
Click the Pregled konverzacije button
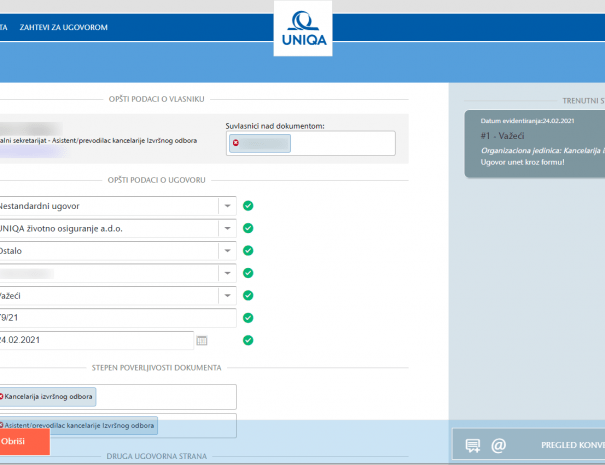(x=571, y=446)
